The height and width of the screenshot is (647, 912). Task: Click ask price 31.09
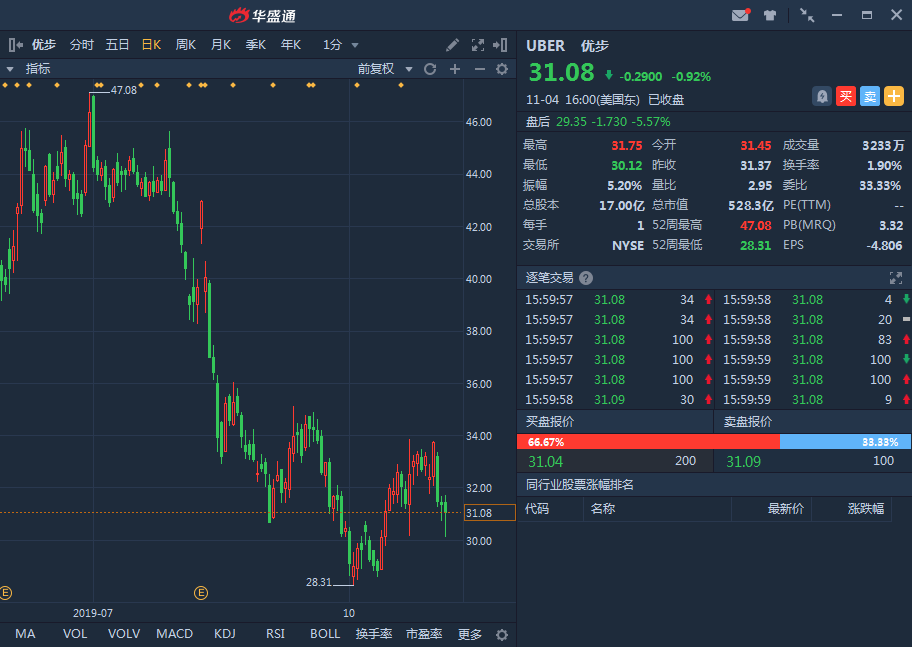point(743,462)
